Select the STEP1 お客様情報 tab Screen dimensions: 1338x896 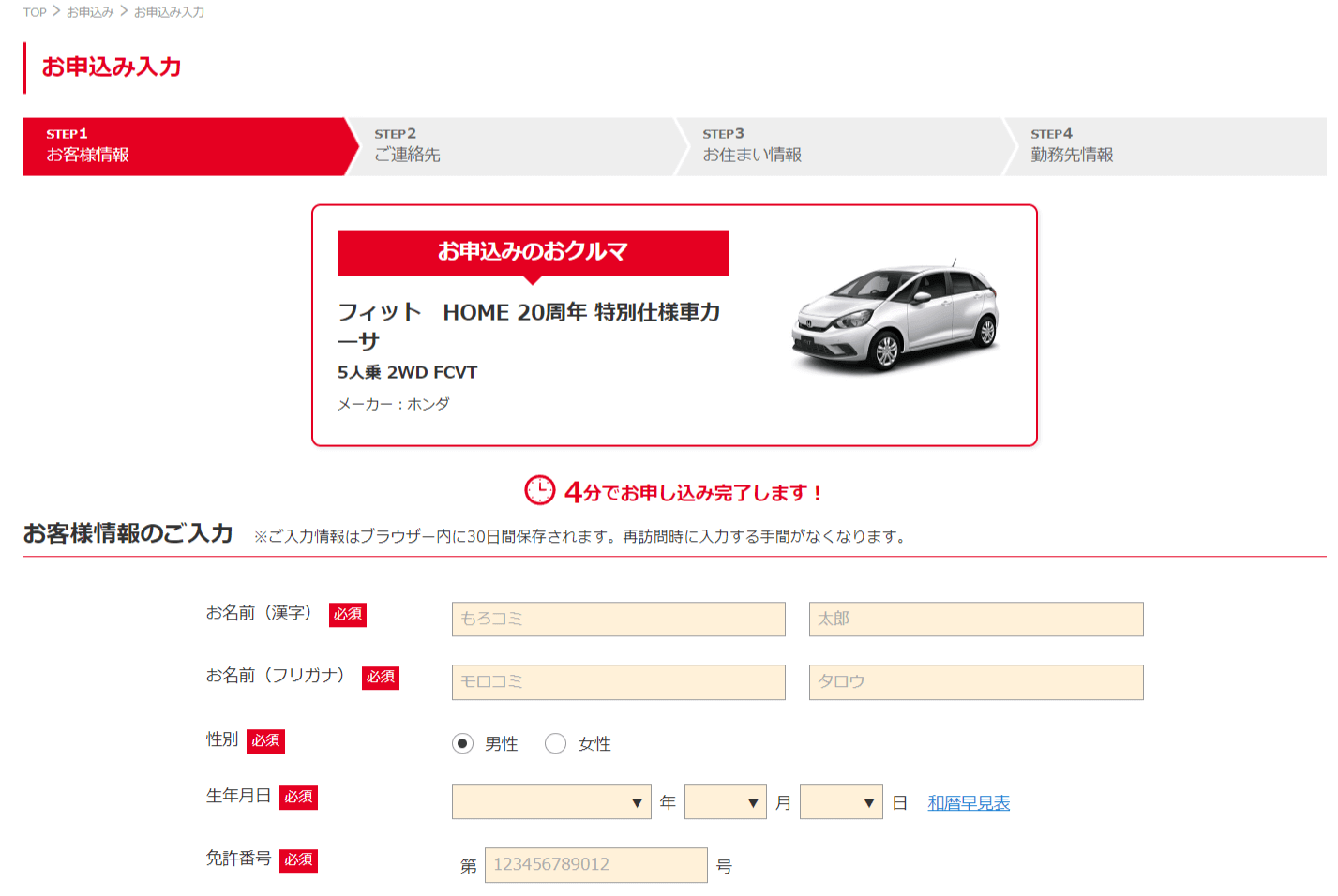pyautogui.click(x=190, y=146)
